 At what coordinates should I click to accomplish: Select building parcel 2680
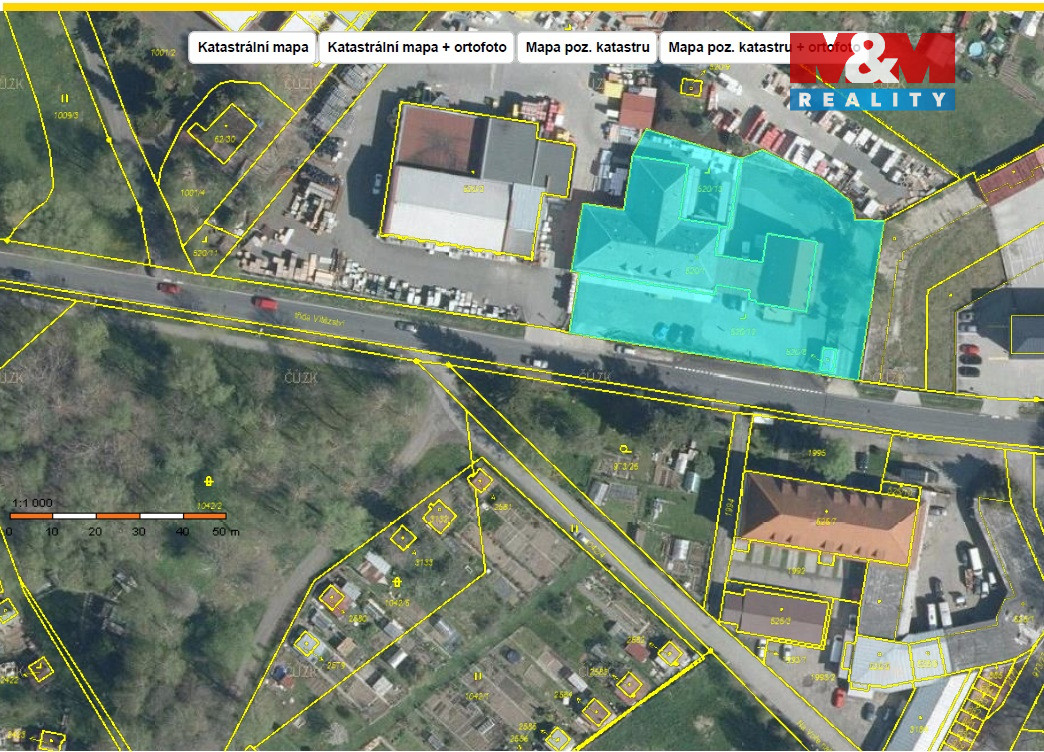point(332,598)
